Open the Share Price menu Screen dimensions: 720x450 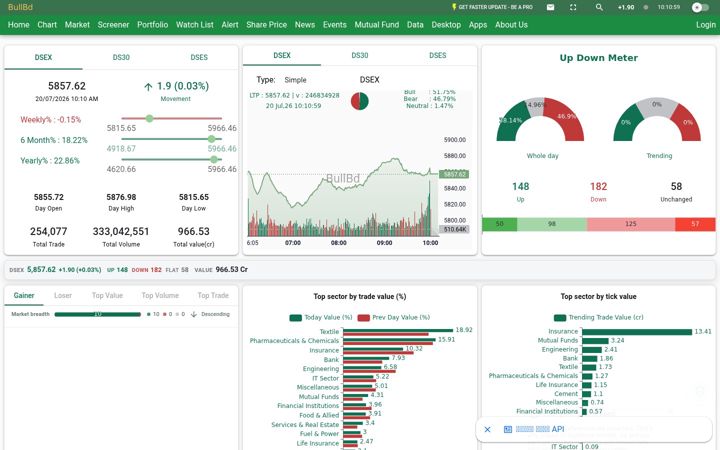[266, 25]
